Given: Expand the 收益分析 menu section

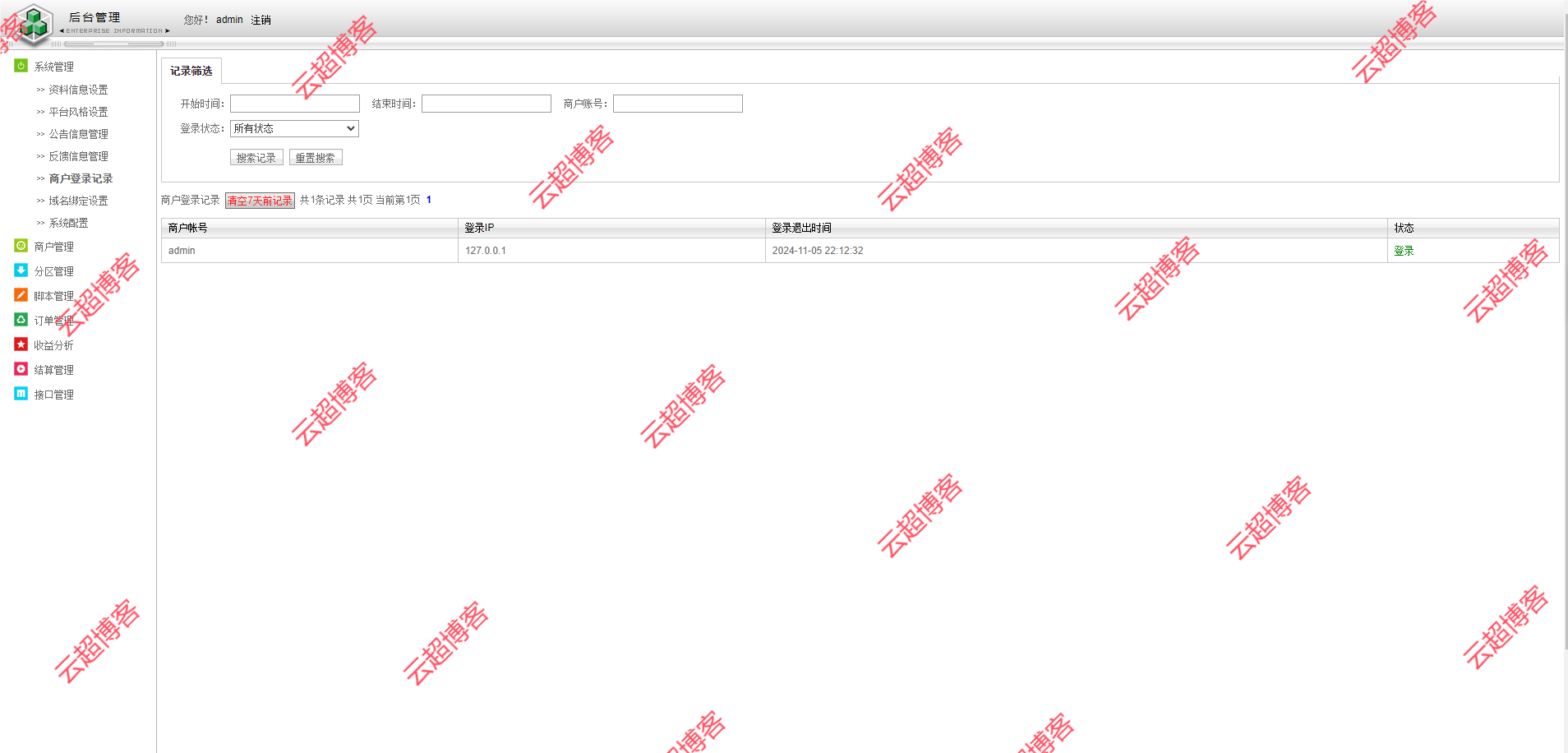Looking at the screenshot, I should (53, 345).
